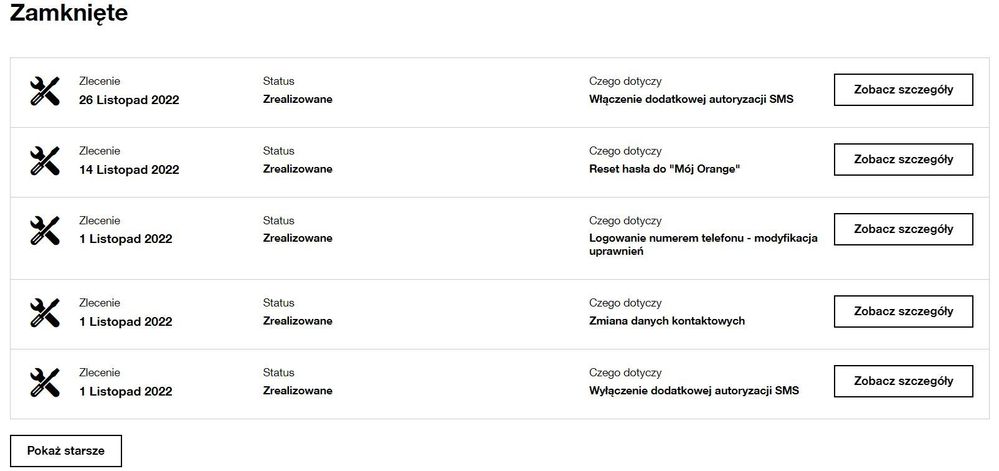Click the Wyłączenie dodatkowej autoryzacji SMS subject text
999x471 pixels.
pos(694,390)
